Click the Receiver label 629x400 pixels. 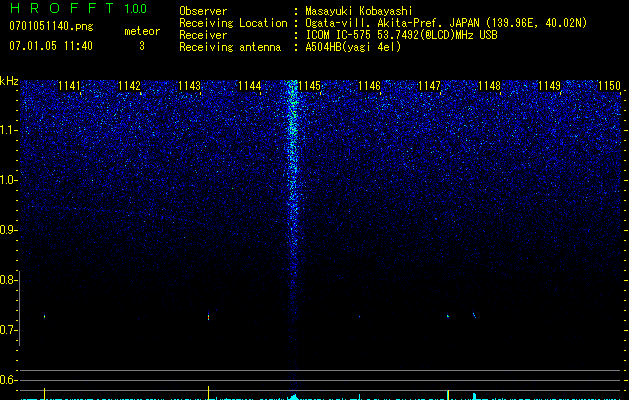(203, 35)
